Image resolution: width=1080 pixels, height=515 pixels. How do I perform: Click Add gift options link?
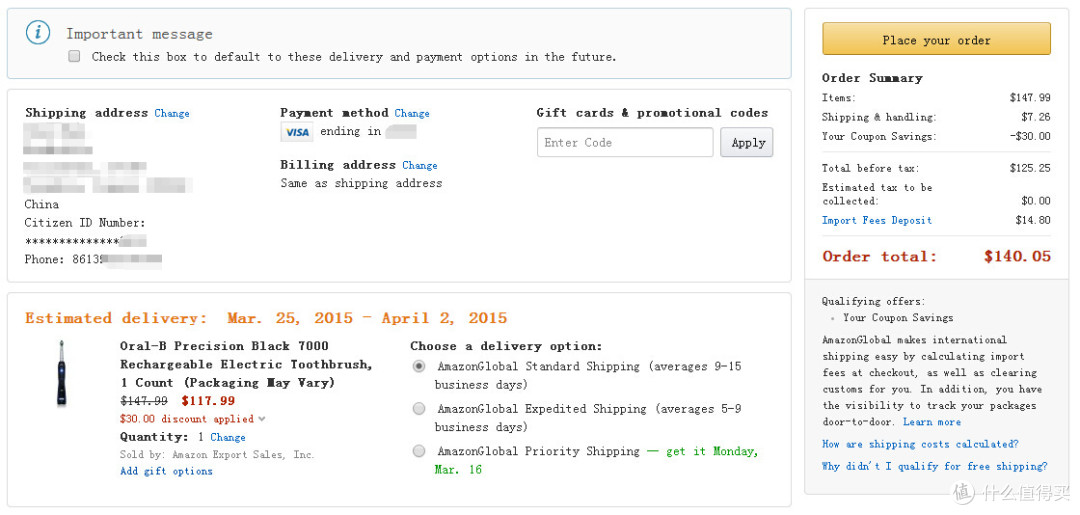[166, 471]
